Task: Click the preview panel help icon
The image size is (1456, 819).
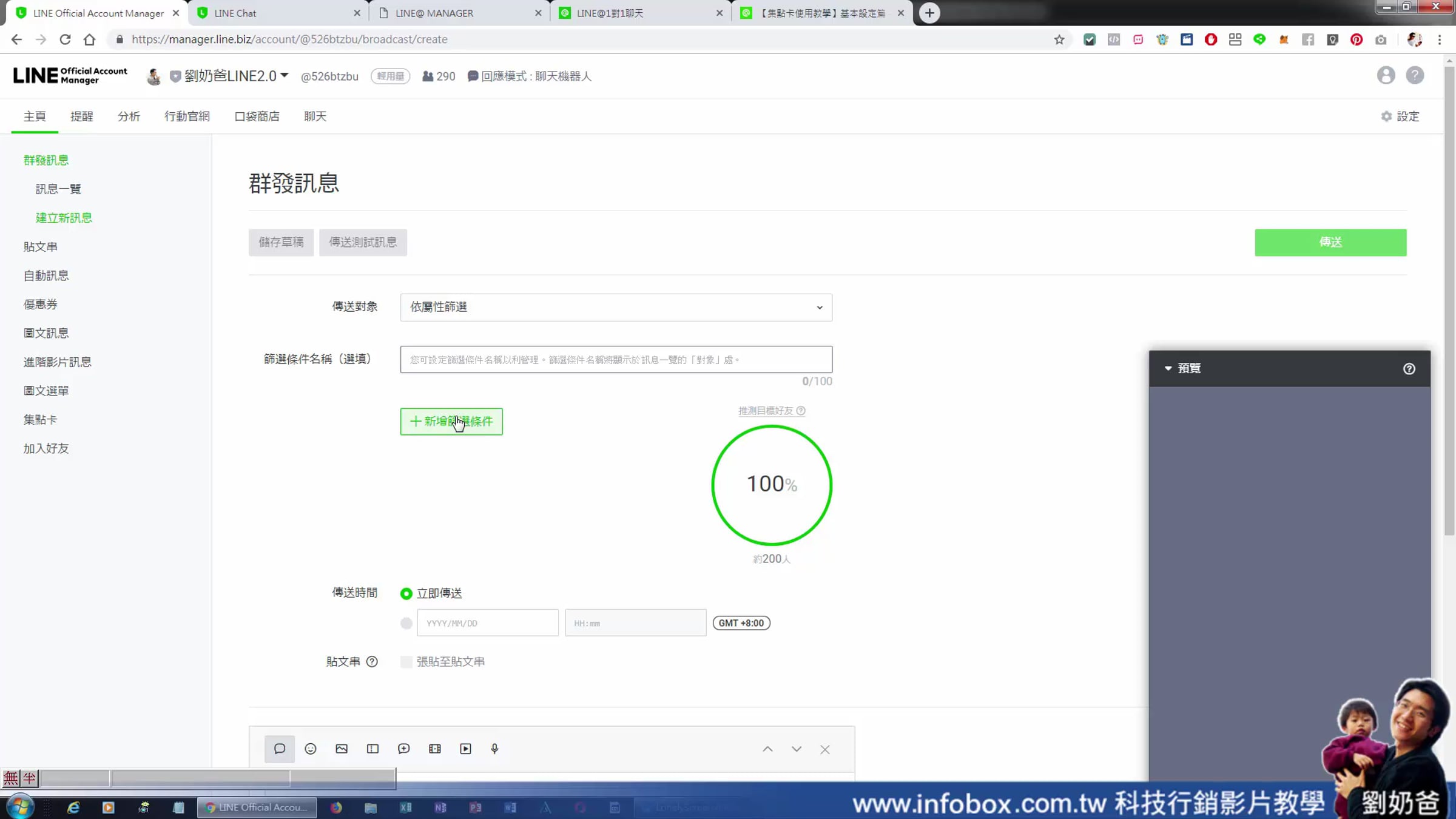Action: tap(1409, 368)
